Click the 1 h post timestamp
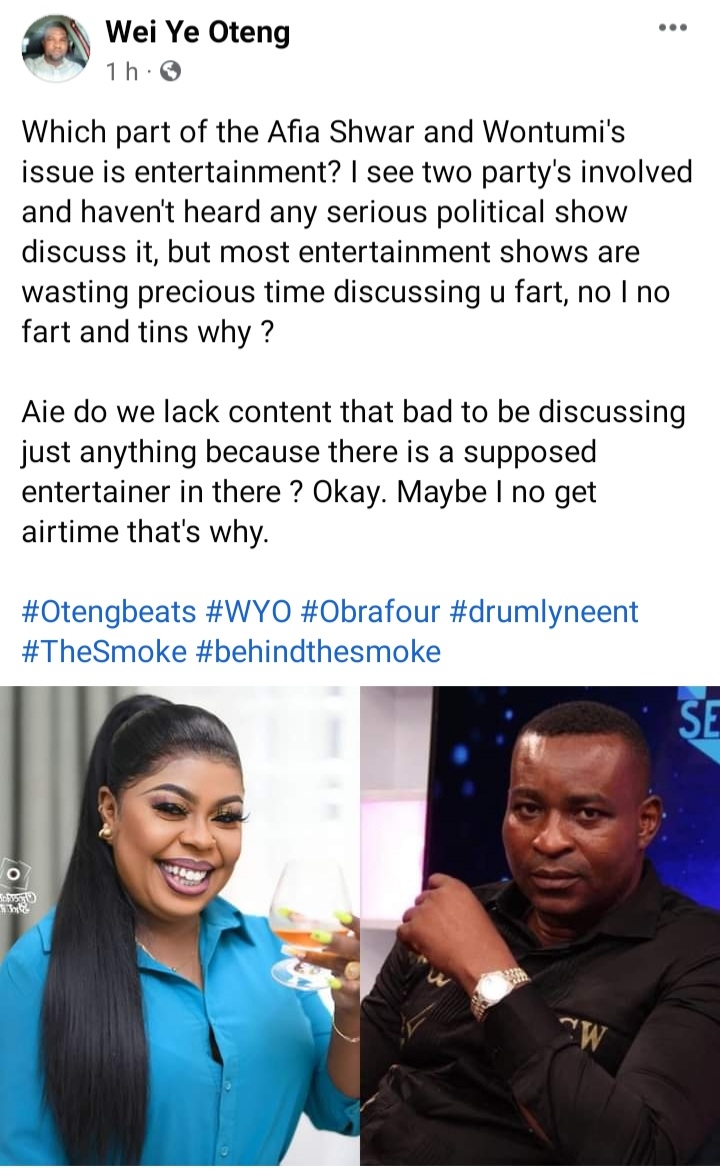 (x=122, y=72)
